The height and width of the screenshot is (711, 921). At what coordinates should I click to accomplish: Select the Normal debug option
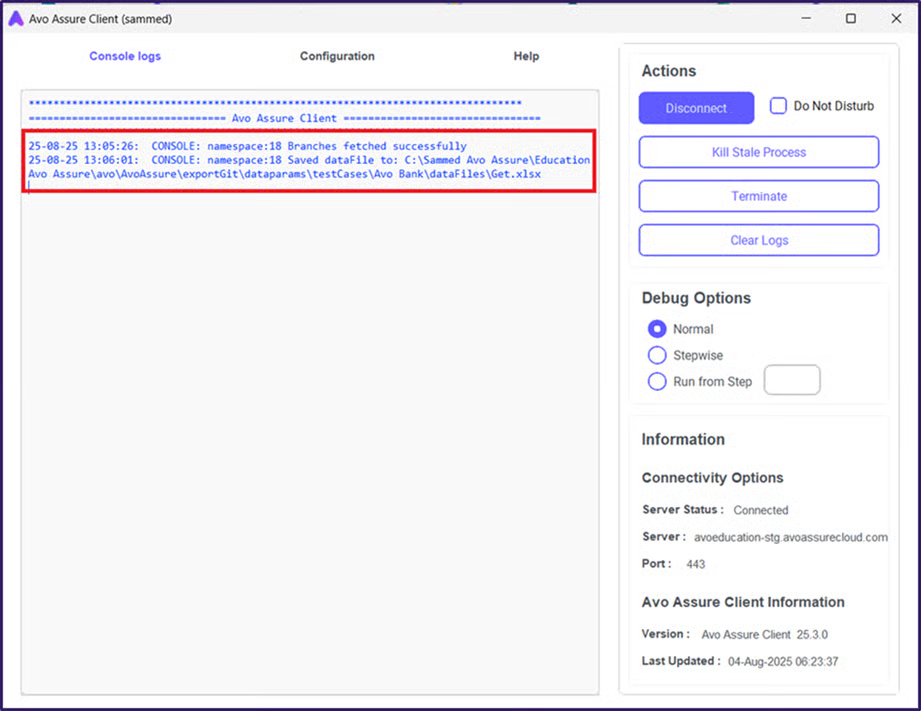click(x=657, y=329)
